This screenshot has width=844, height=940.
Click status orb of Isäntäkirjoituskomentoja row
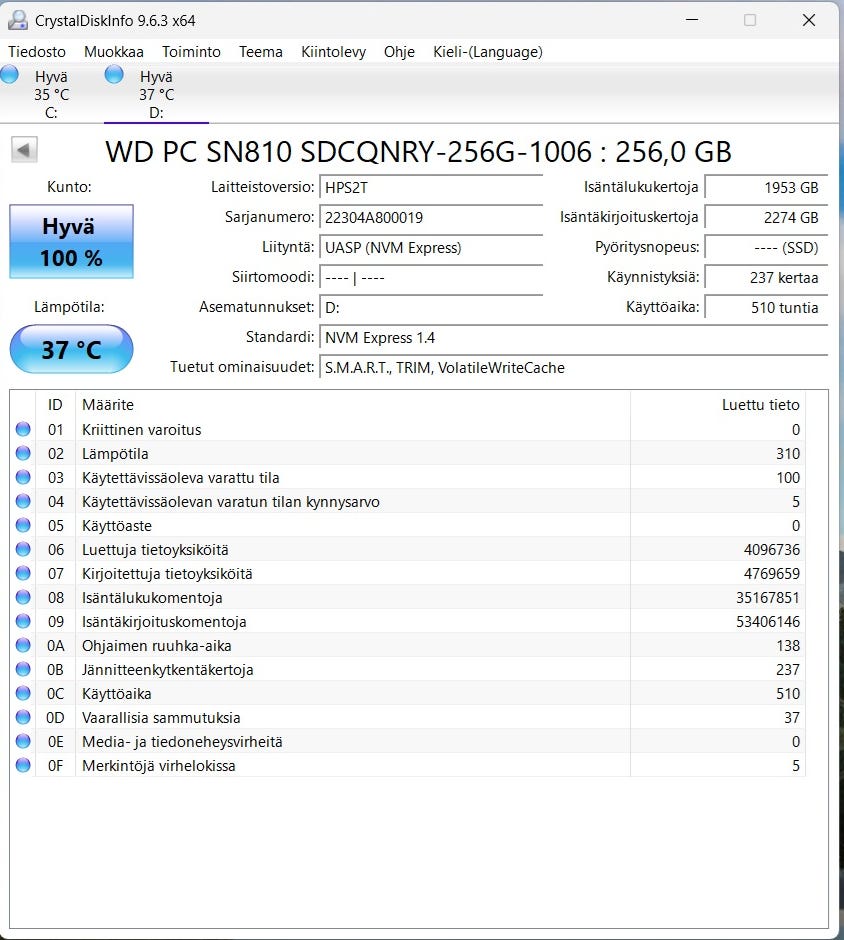tap(23, 621)
